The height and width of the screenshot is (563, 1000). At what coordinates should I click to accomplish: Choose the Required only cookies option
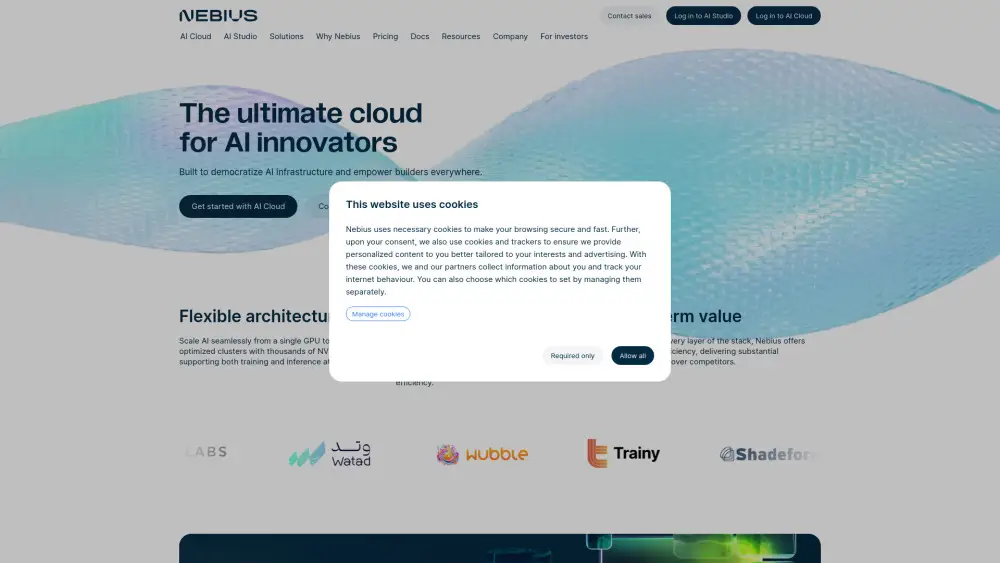[572, 356]
